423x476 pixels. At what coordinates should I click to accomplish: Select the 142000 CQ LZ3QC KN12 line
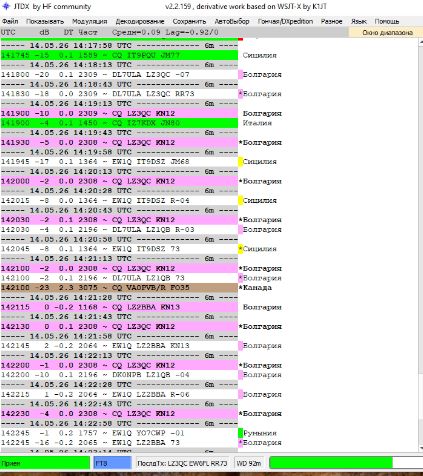(x=119, y=181)
